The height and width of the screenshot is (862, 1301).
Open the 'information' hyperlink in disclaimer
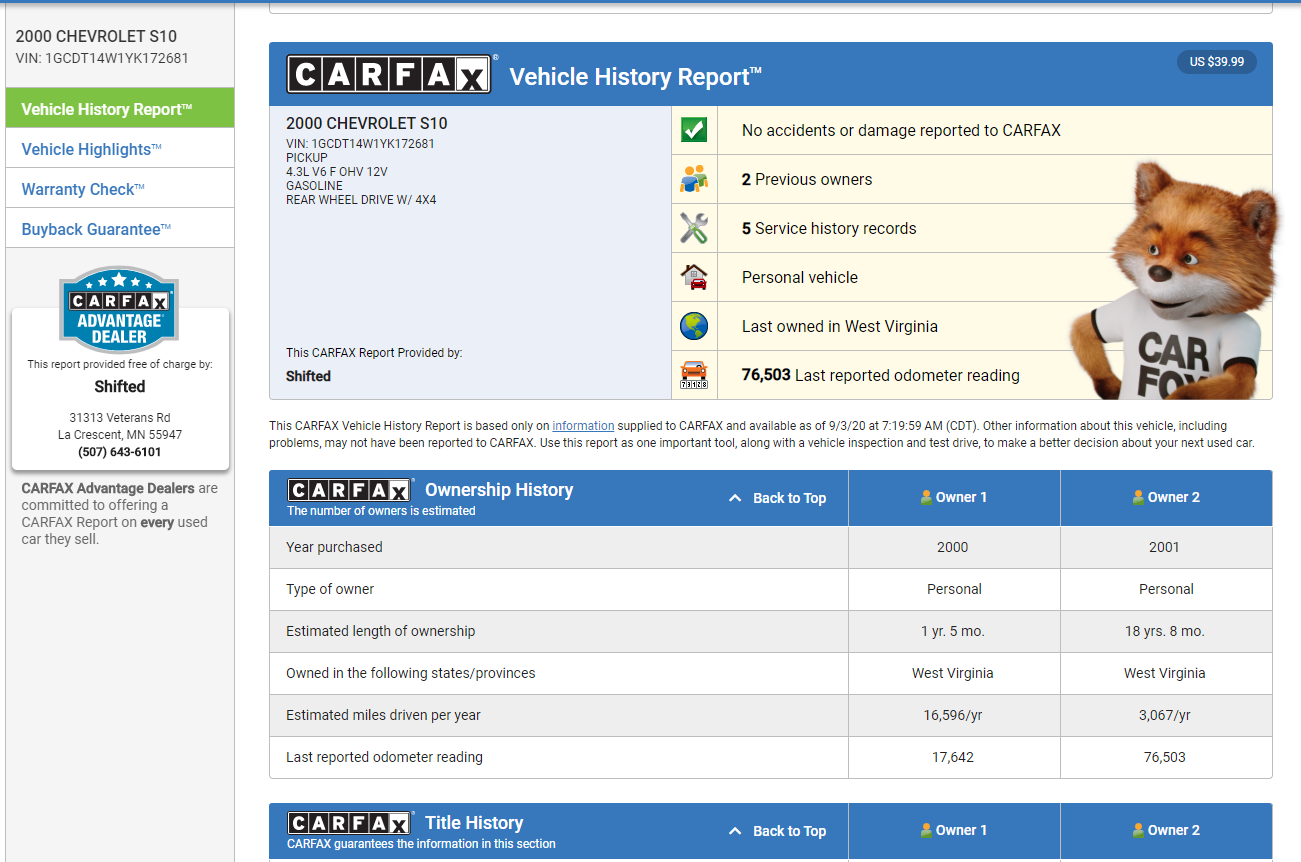(x=583, y=426)
